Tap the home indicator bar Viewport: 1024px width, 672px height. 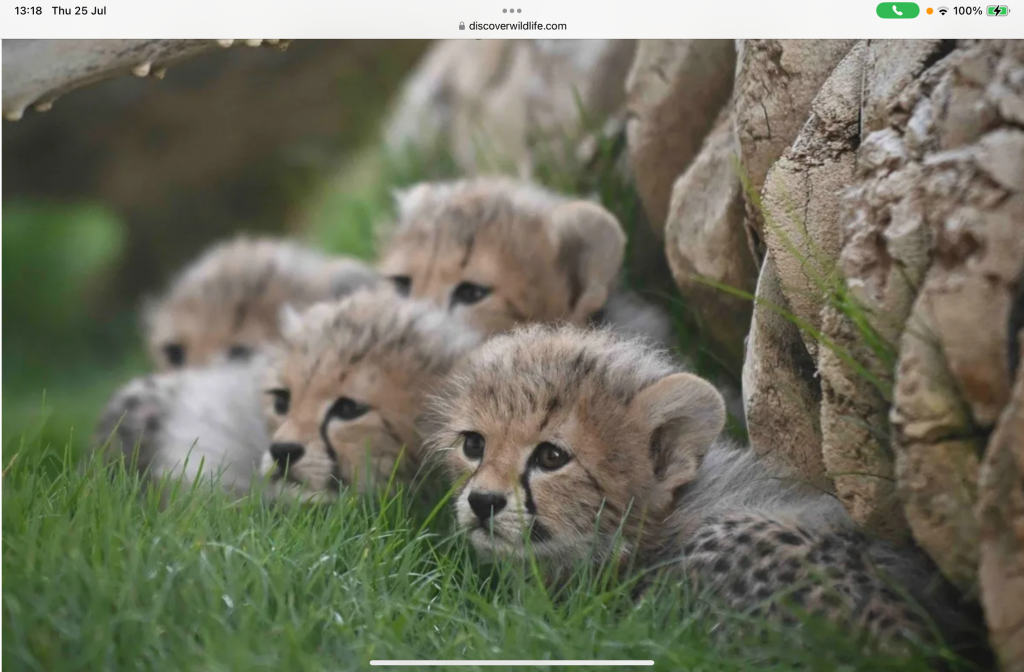coord(512,662)
